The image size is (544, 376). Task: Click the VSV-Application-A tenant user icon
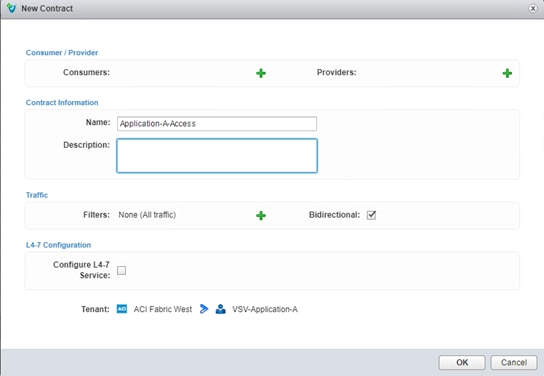tap(221, 309)
